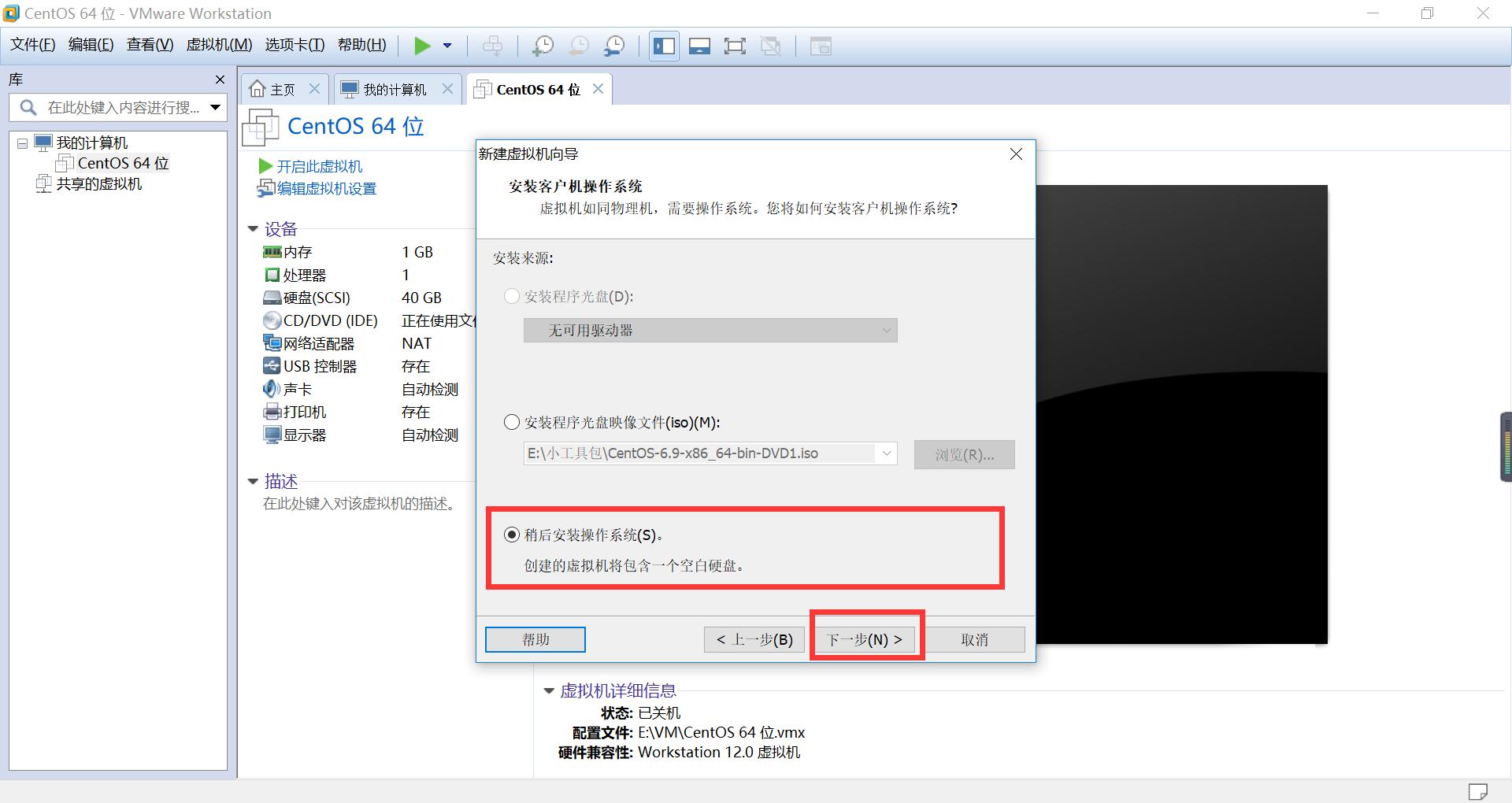
Task: Click the green power-on play toolbar button
Action: tap(423, 46)
